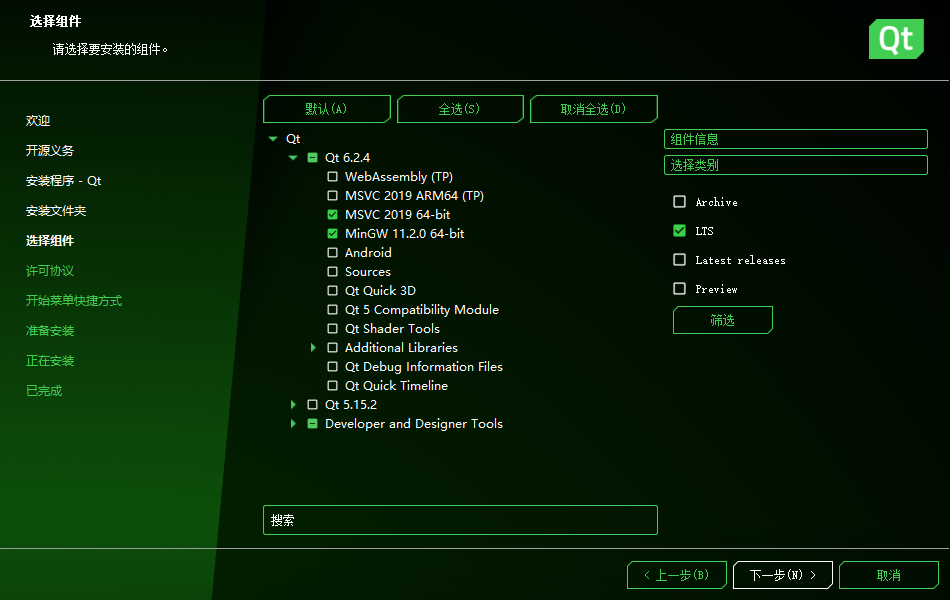Check the Sources component box
This screenshot has width=950, height=600.
(332, 272)
